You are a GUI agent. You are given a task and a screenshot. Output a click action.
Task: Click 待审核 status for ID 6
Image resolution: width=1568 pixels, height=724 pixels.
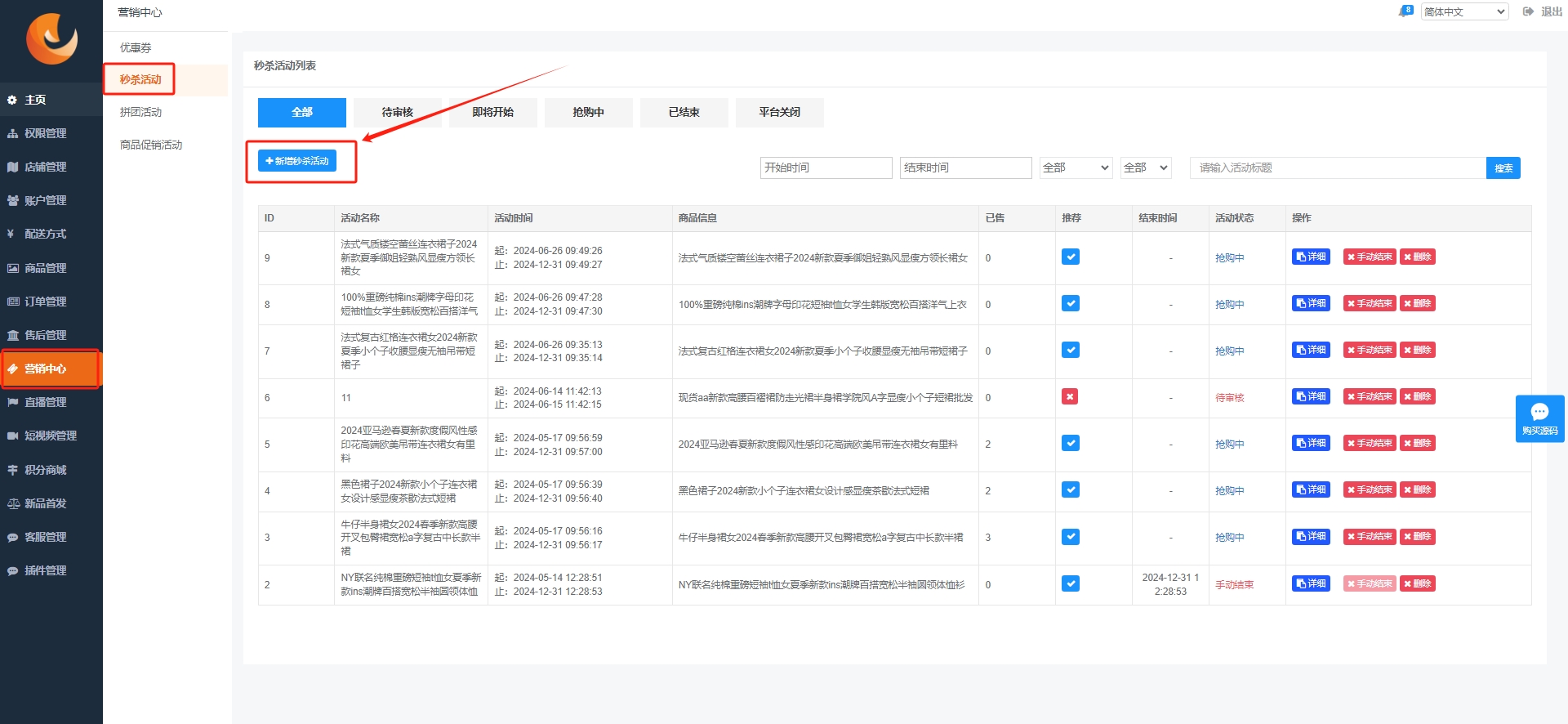[1230, 398]
